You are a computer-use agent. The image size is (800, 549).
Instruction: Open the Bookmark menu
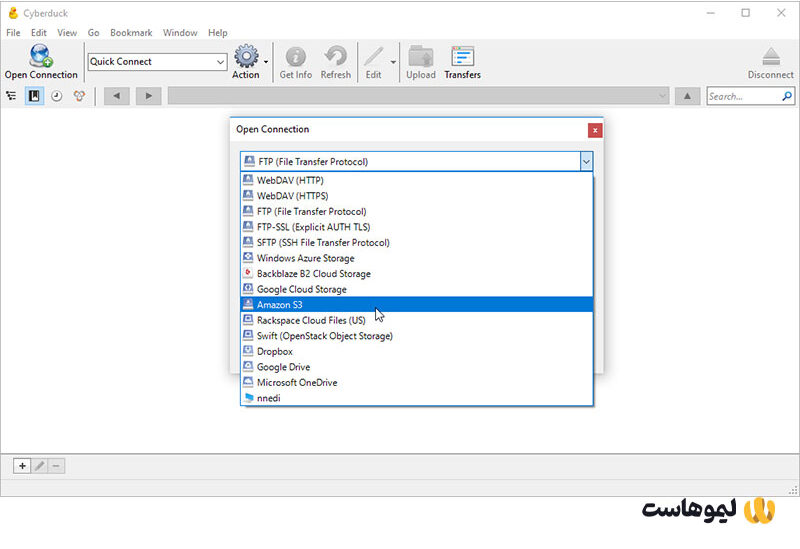pos(131,33)
